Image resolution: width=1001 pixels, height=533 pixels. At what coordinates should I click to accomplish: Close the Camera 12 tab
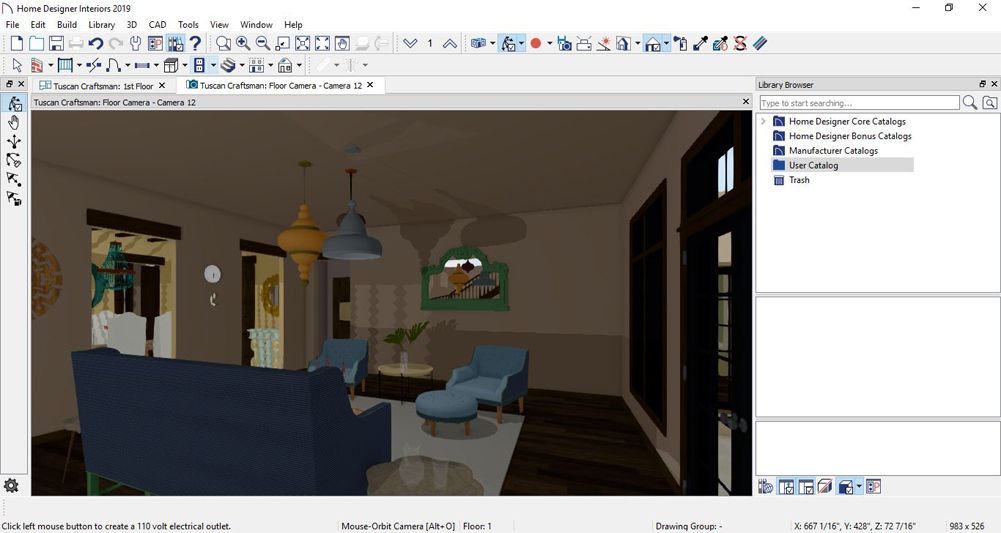370,85
